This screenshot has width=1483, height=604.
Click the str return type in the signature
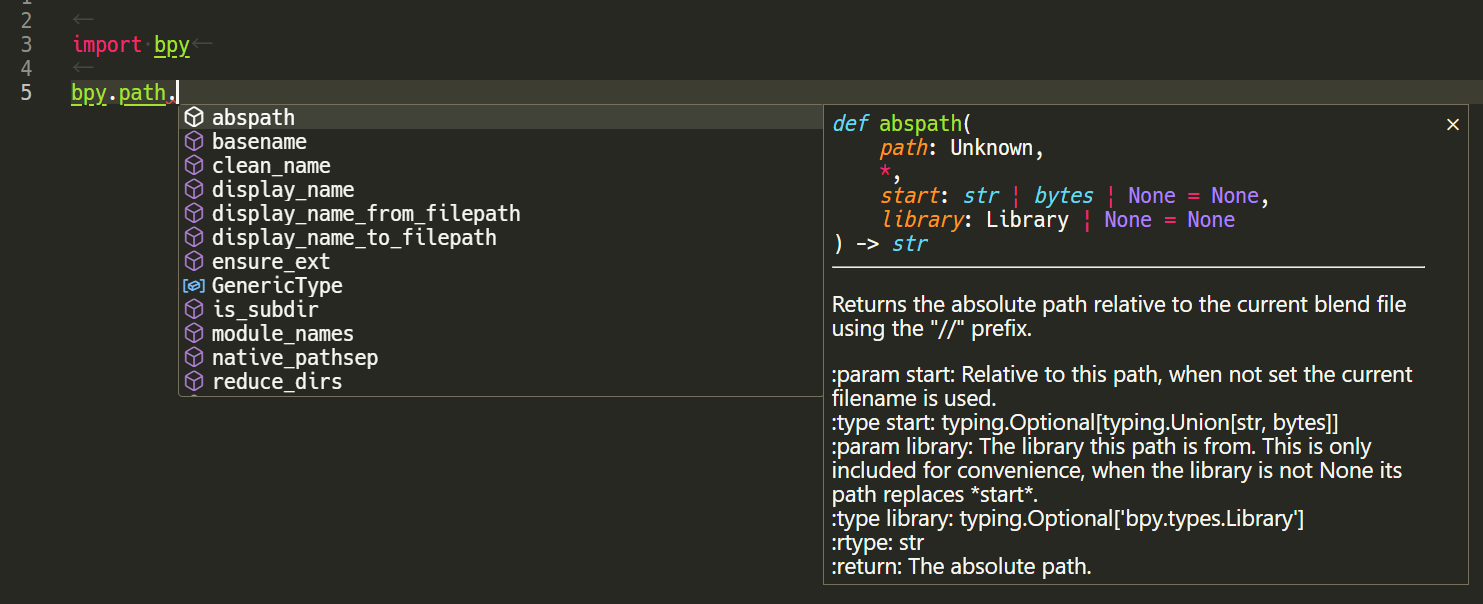tap(909, 243)
